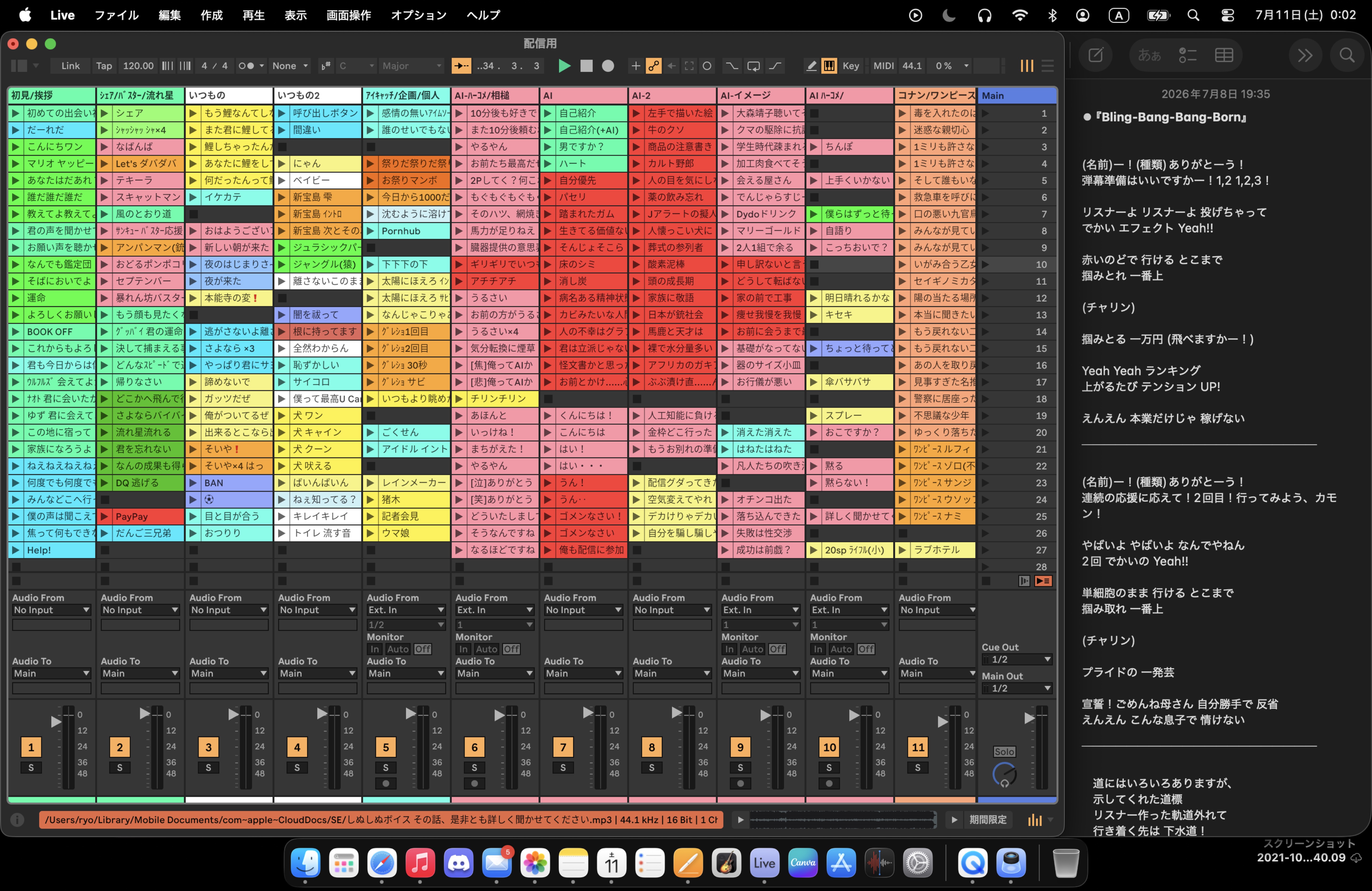Image resolution: width=1372 pixels, height=891 pixels.
Task: Open the オプション menu
Action: 419,15
